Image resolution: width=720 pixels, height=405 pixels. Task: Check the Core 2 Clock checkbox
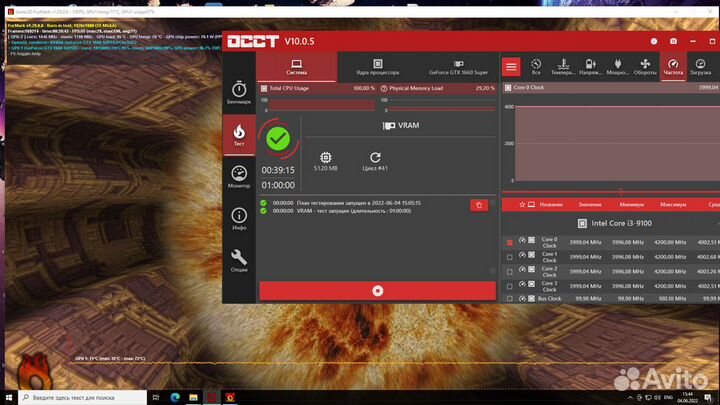(x=509, y=272)
